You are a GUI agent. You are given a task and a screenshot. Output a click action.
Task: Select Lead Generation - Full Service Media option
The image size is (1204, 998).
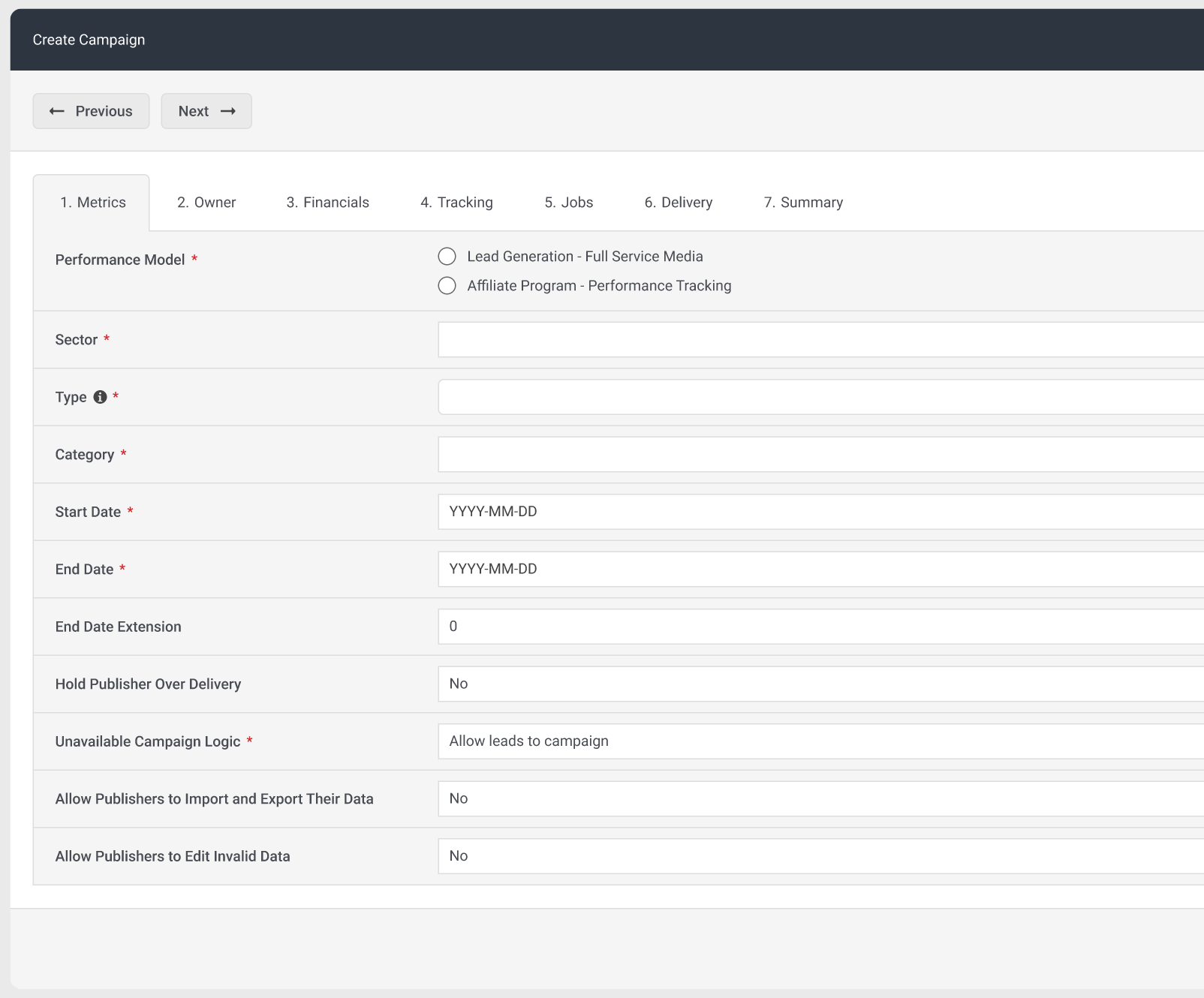pos(447,257)
